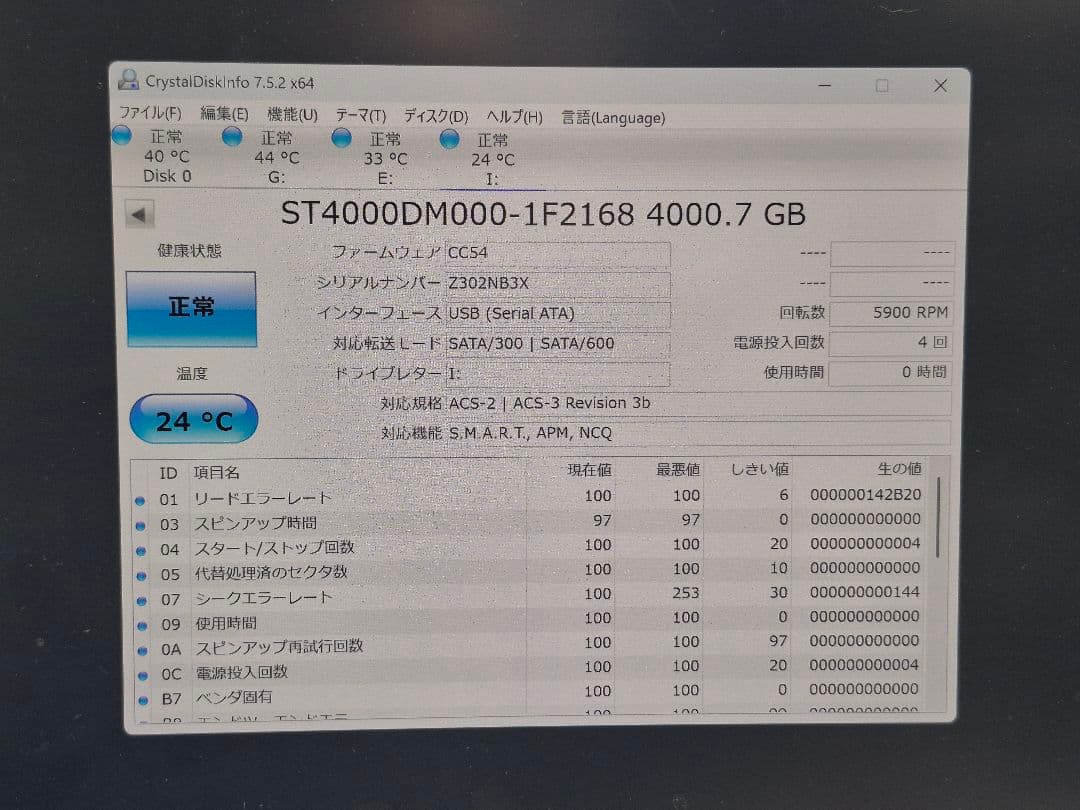Click the blue status icon above drive G:

232,137
